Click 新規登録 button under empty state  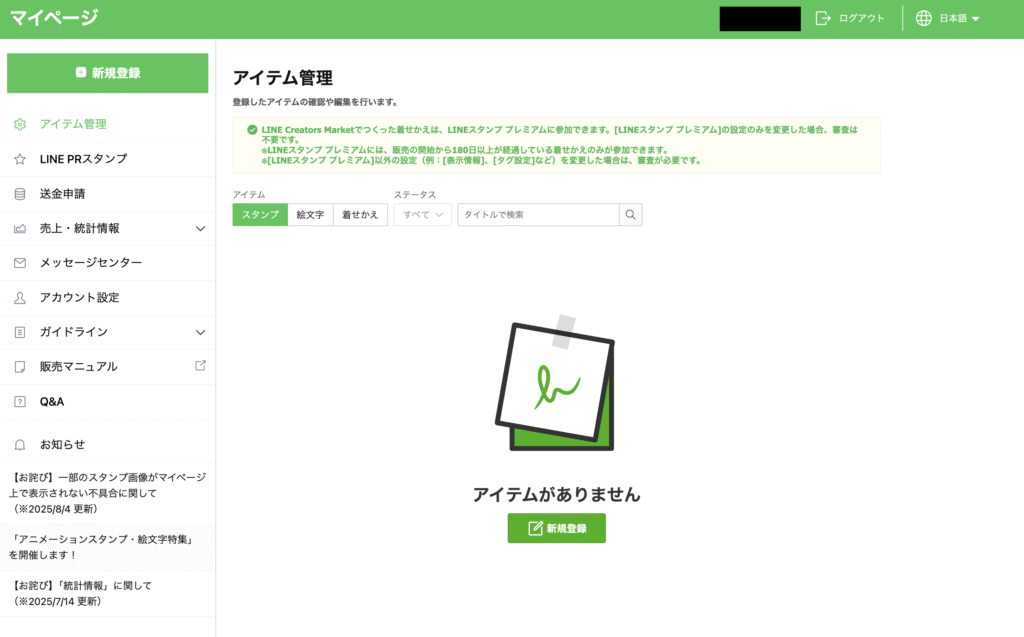556,529
